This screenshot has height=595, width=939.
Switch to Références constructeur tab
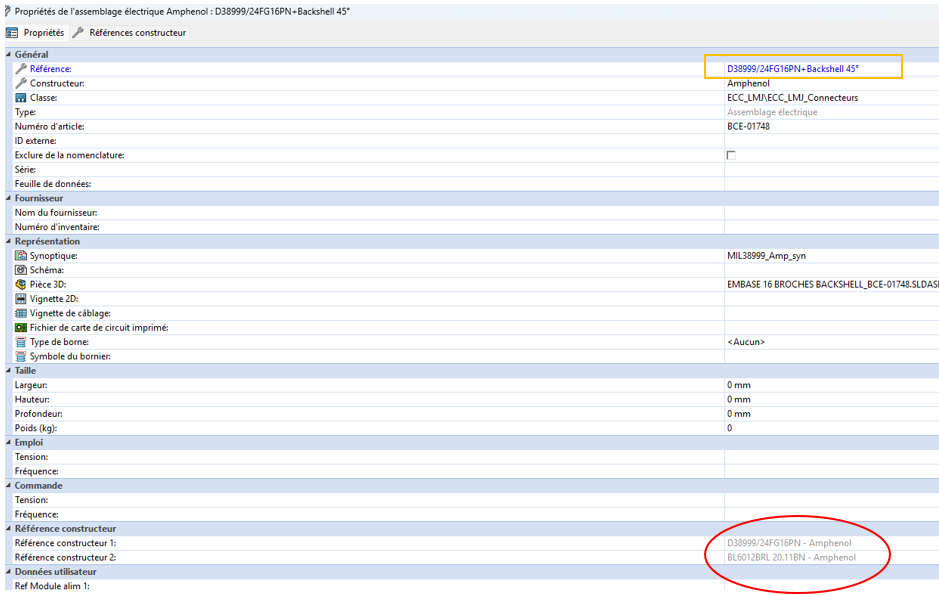129,33
